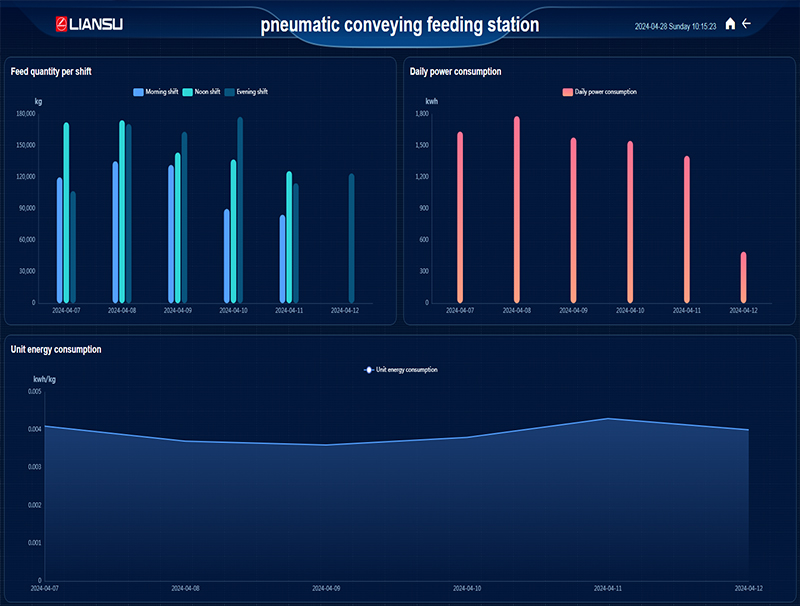Viewport: 800px width, 606px height.
Task: Click the Unit energy consumption panel title
Action: click(55, 349)
